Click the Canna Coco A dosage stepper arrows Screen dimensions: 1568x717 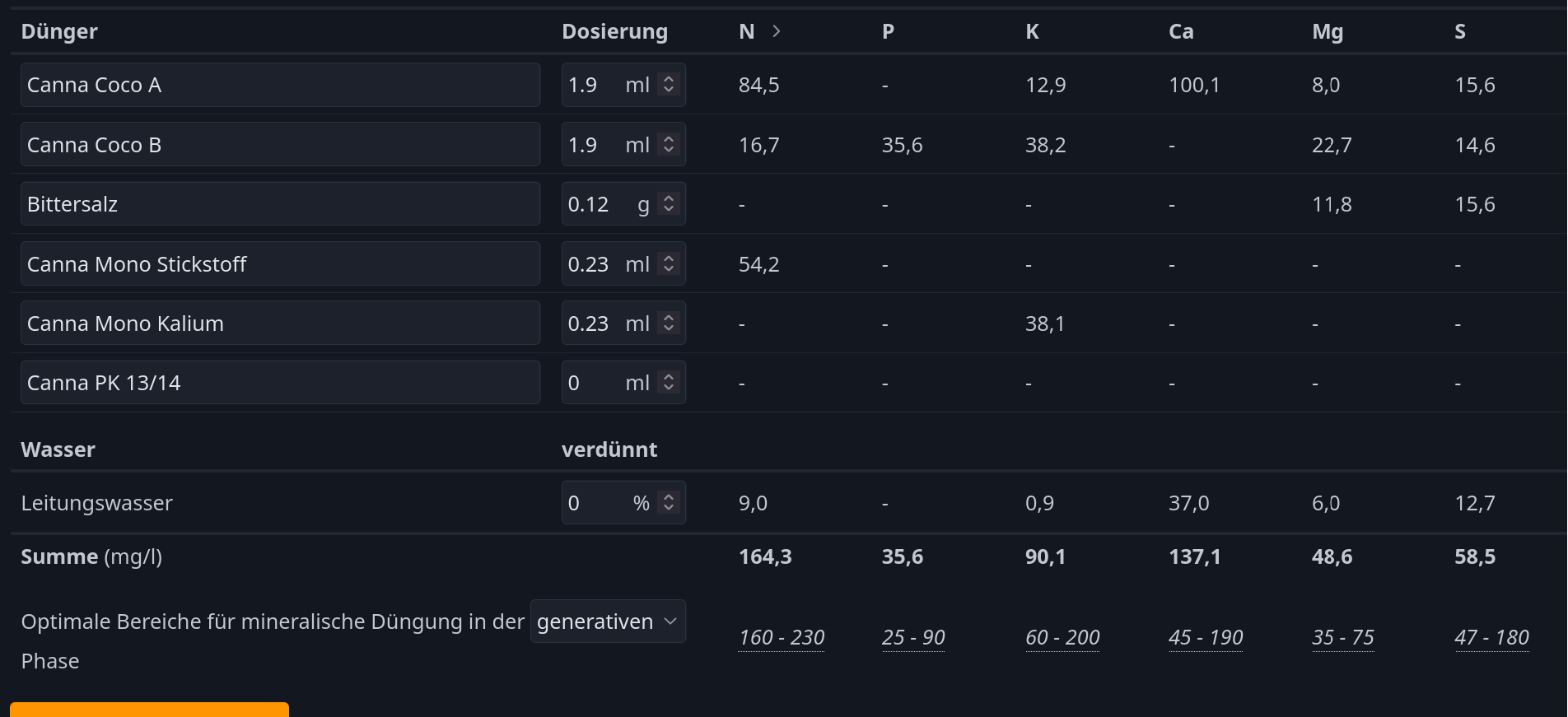tap(669, 85)
